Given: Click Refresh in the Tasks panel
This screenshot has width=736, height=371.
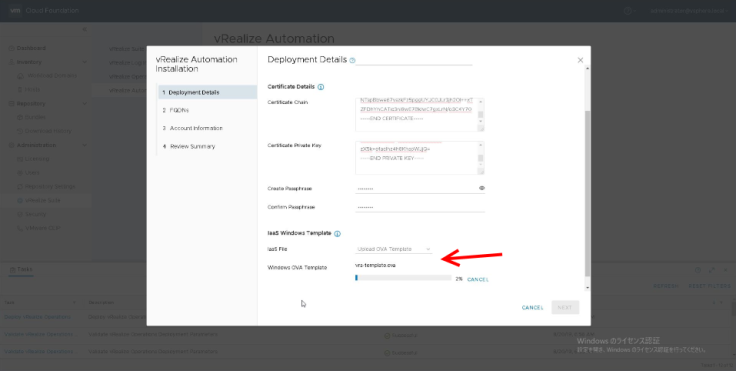Looking at the screenshot, I should click(666, 286).
